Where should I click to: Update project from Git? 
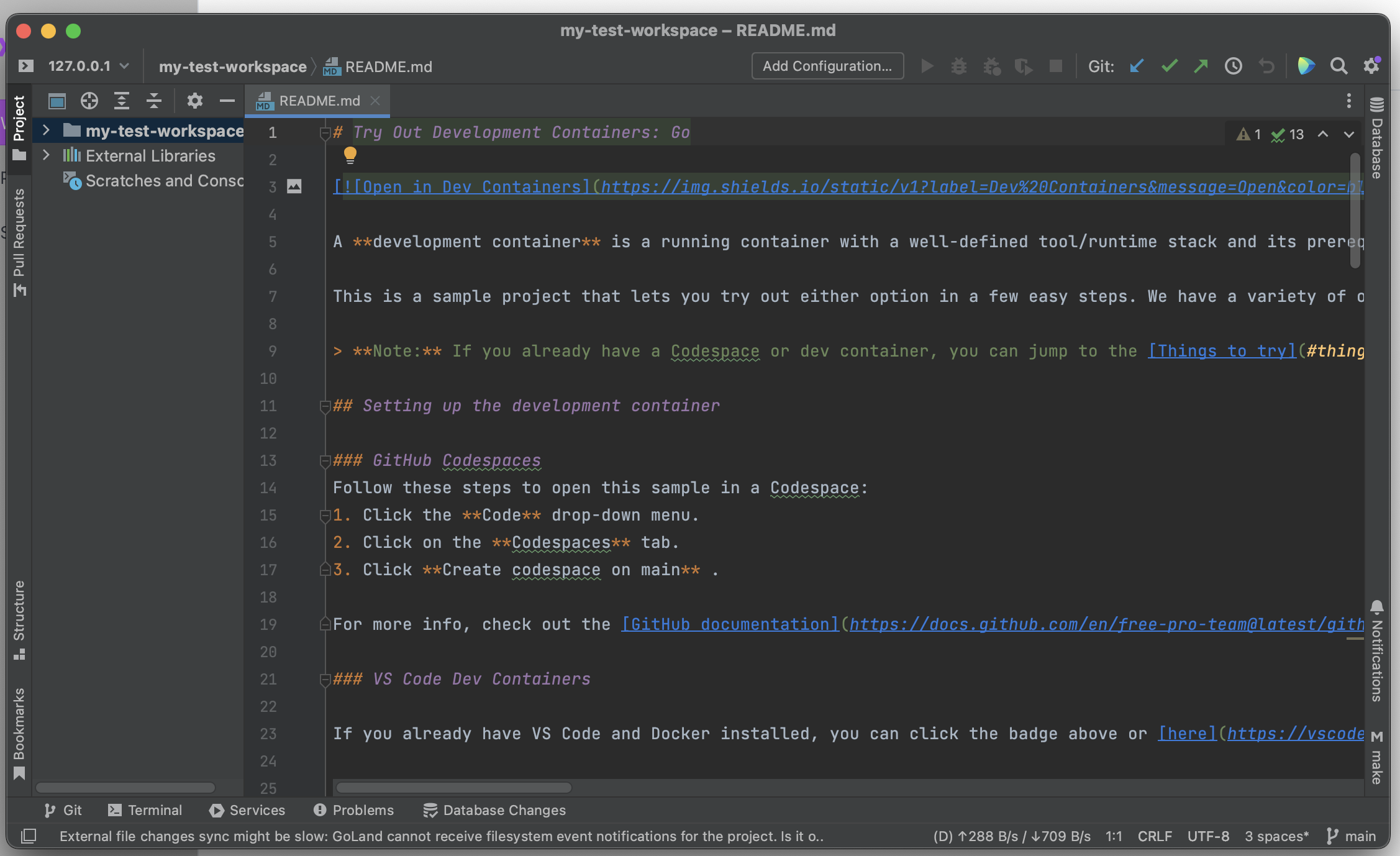tap(1137, 66)
